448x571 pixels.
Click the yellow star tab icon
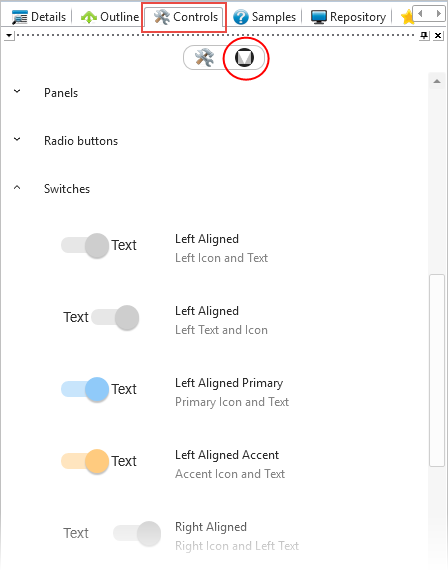point(406,17)
